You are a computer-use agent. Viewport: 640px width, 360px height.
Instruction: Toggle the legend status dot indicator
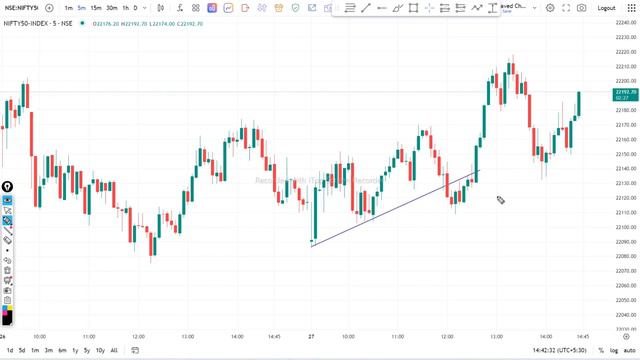point(82,23)
